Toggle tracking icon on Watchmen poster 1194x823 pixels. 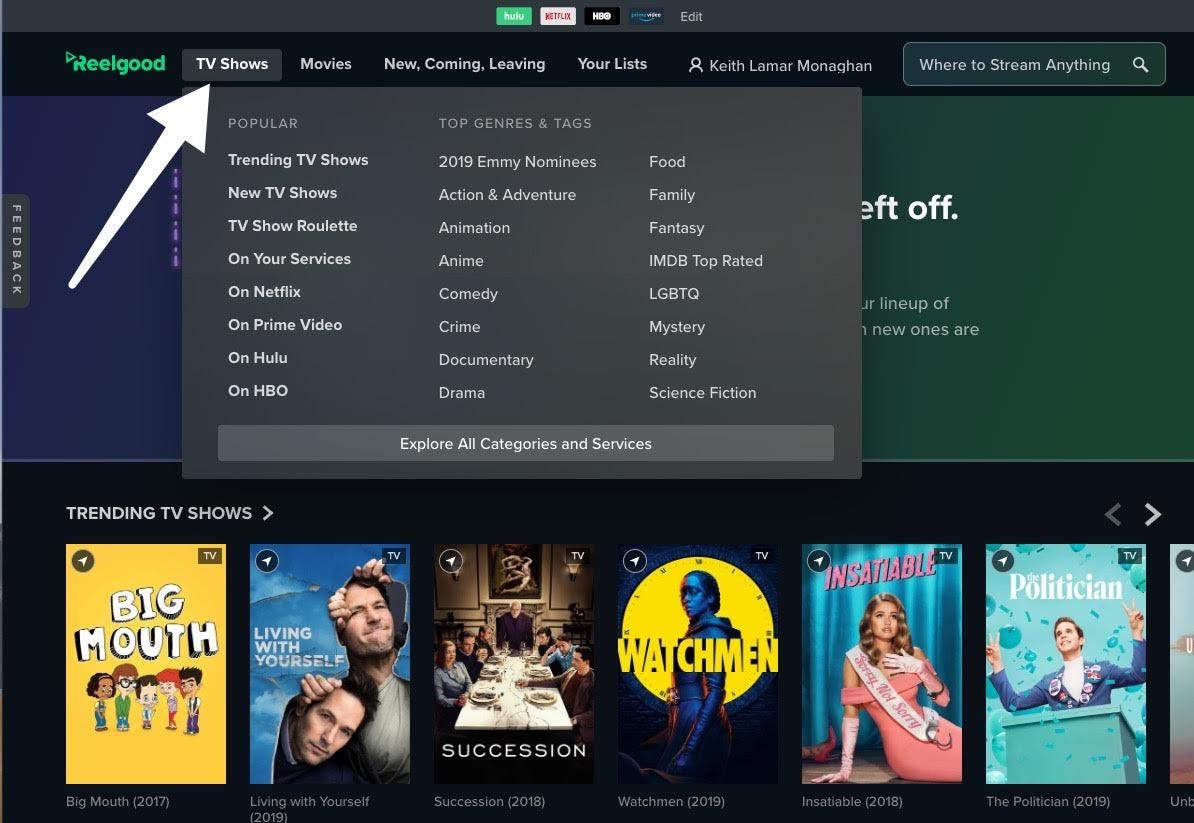coord(635,561)
